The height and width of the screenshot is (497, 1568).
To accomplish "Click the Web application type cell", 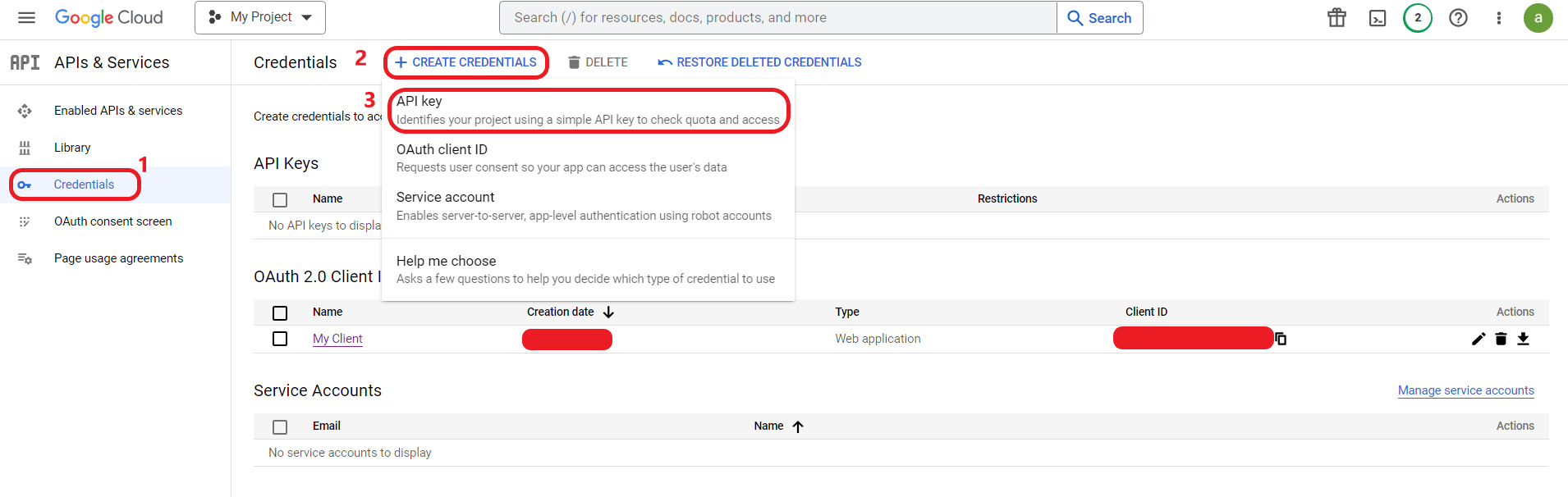I will click(878, 339).
